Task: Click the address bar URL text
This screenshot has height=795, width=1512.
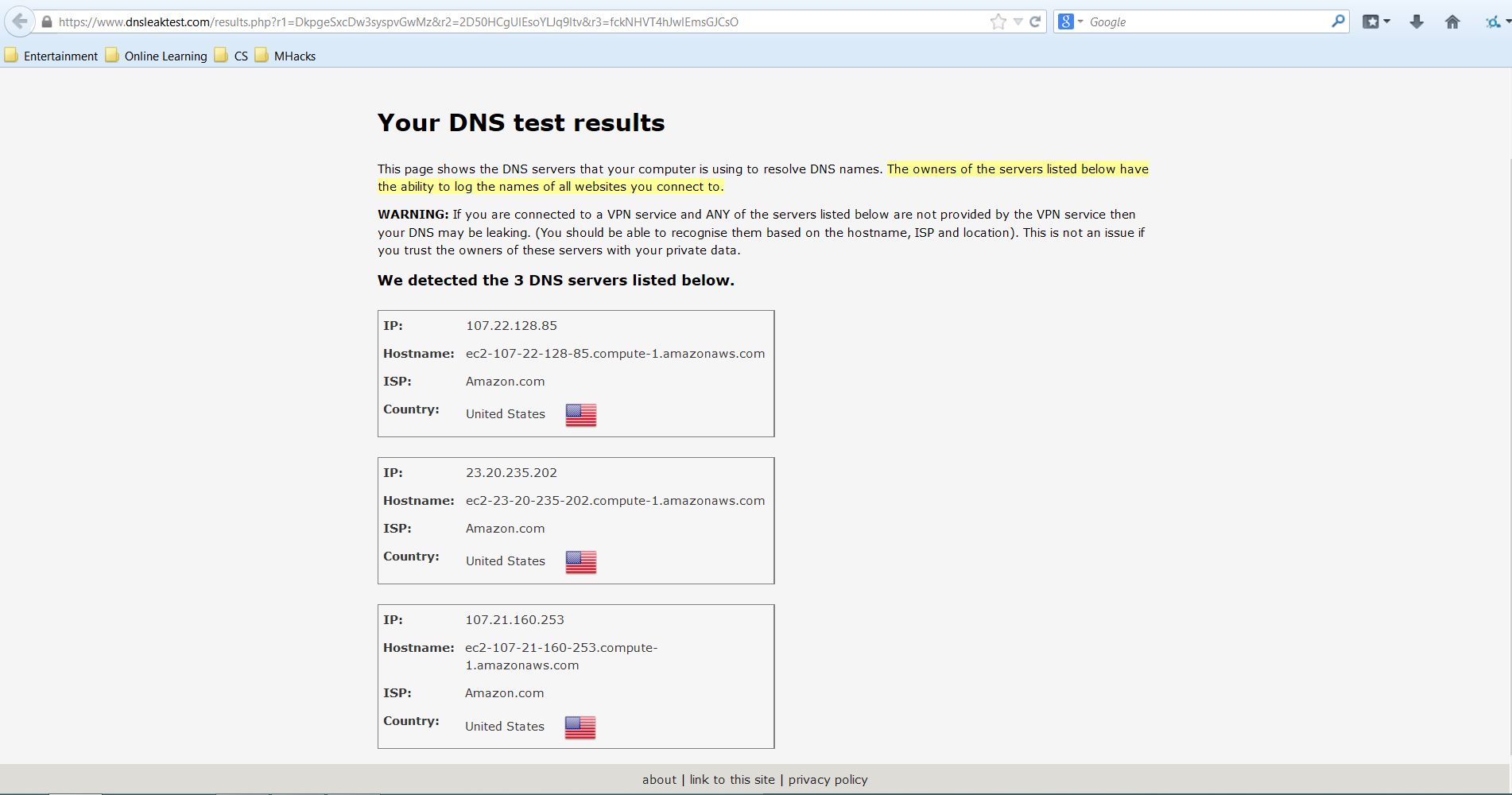Action: (x=398, y=22)
